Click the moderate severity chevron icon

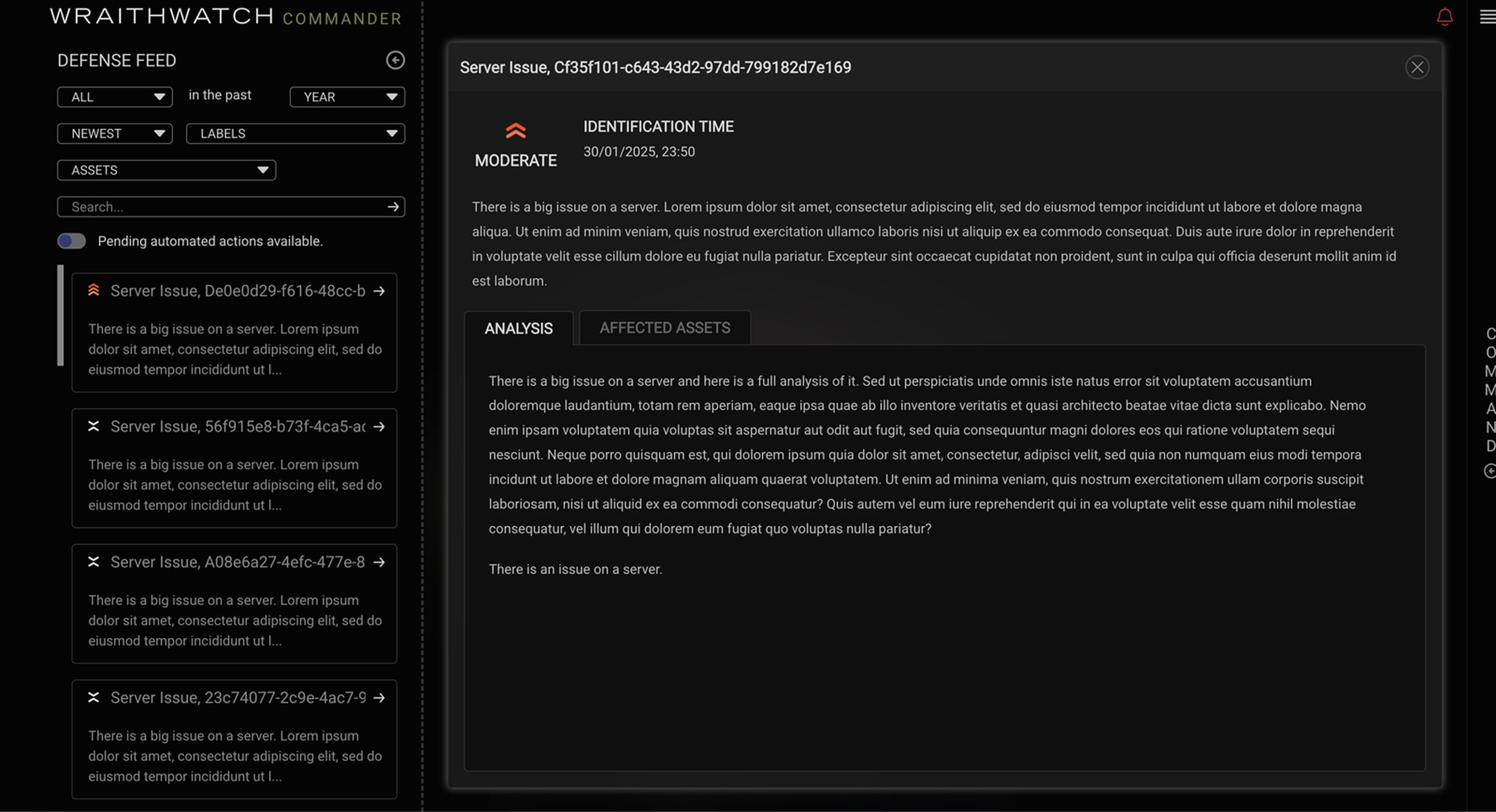515,131
